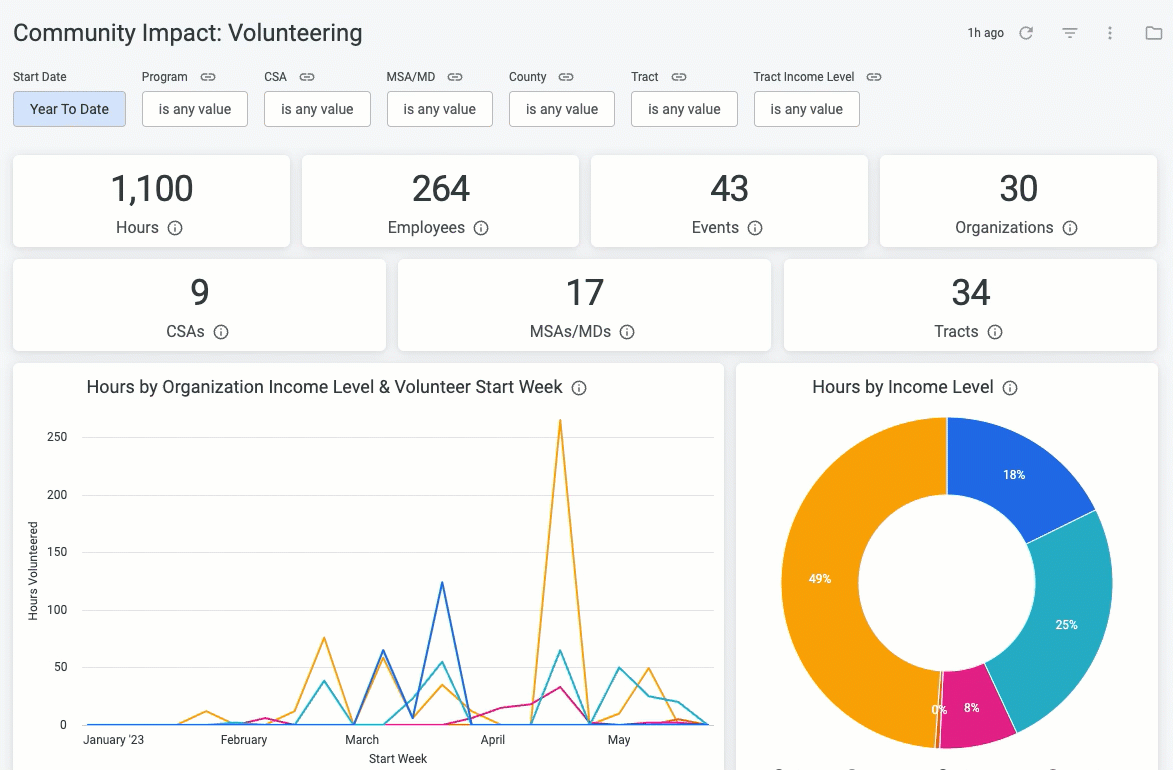Click the blue 18% donut segment
The width and height of the screenshot is (1173, 770).
(1014, 475)
